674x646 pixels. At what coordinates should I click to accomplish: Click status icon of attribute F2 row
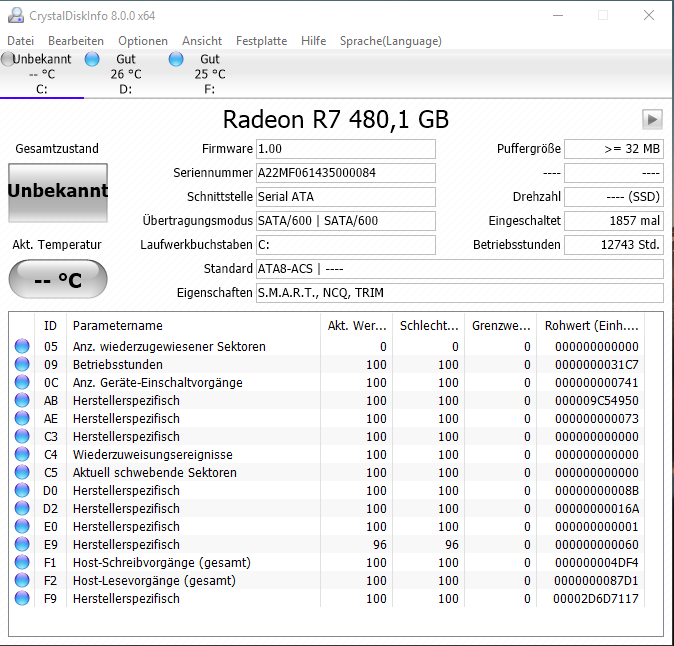pyautogui.click(x=22, y=581)
